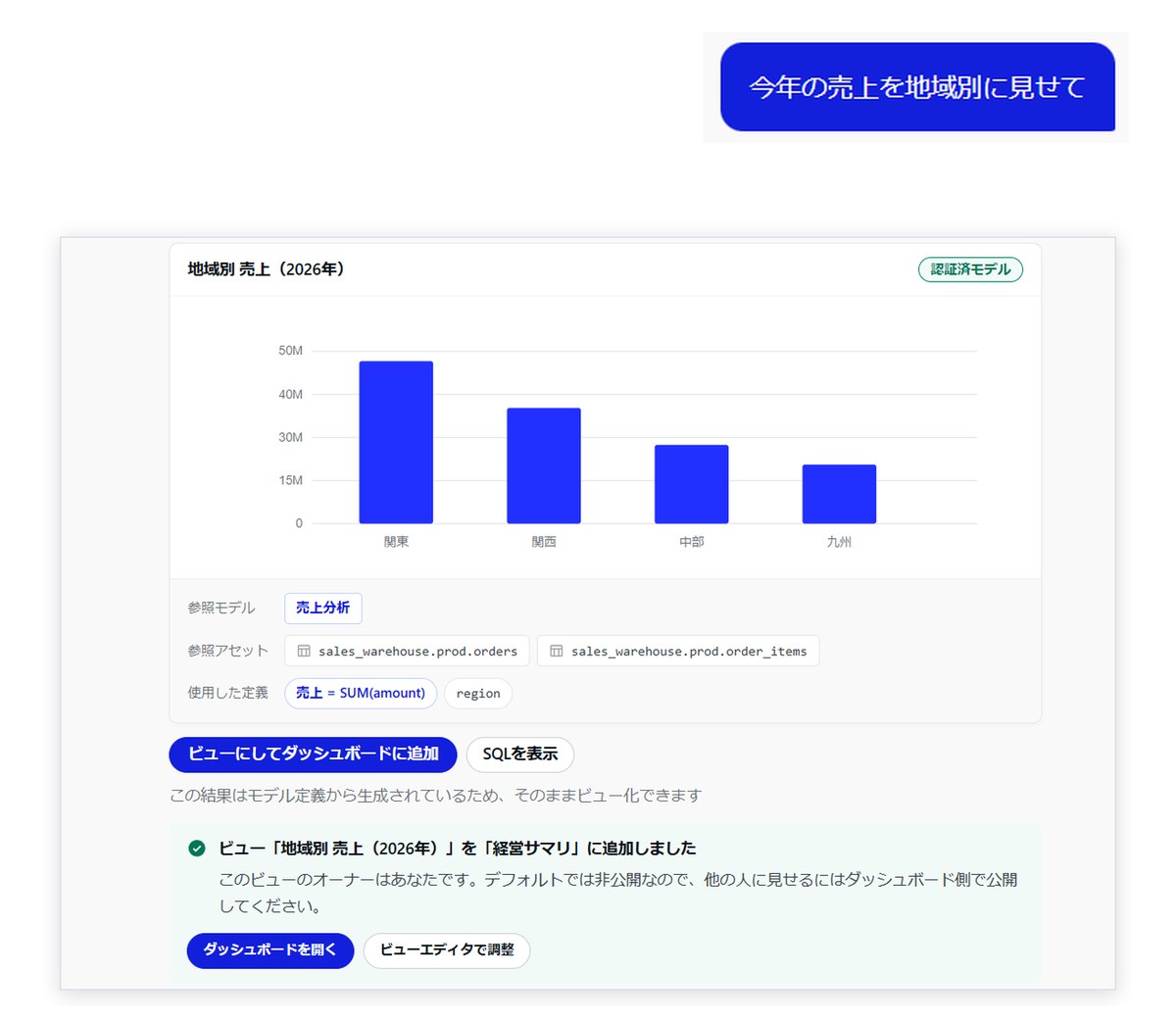Click the 関西 bar in the chart
The height and width of the screenshot is (1021, 1176).
(x=544, y=465)
